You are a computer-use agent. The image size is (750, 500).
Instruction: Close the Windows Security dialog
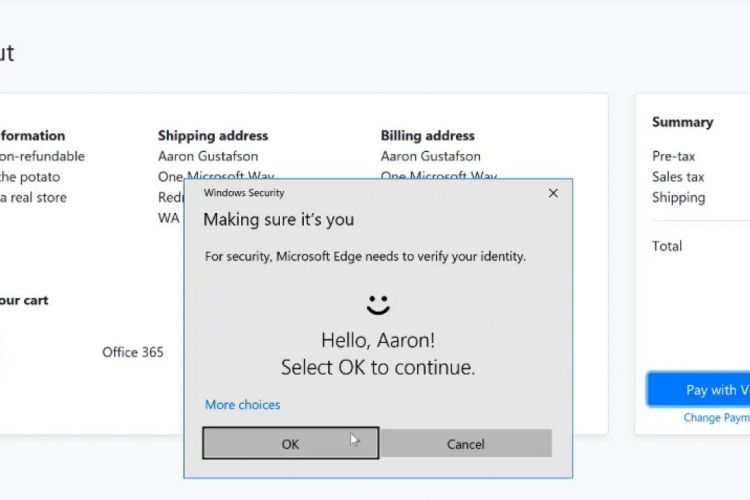[553, 193]
